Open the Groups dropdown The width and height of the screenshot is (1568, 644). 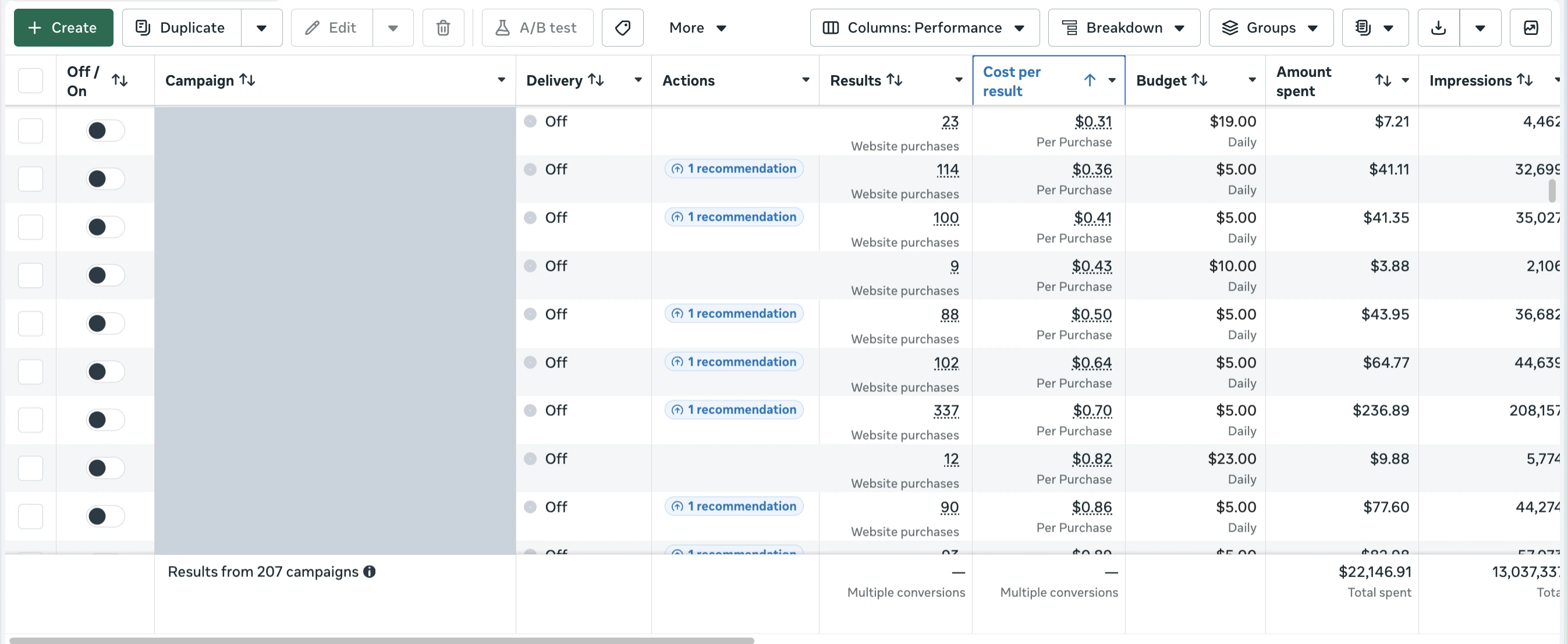click(x=1271, y=27)
